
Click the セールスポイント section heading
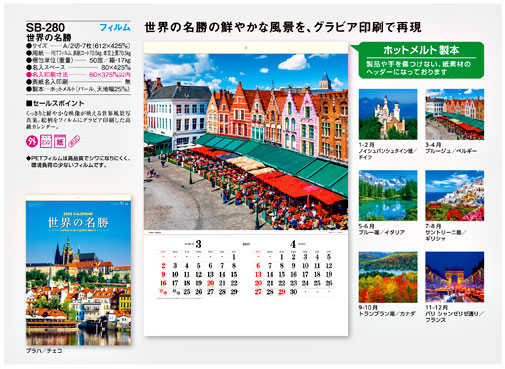[55, 103]
